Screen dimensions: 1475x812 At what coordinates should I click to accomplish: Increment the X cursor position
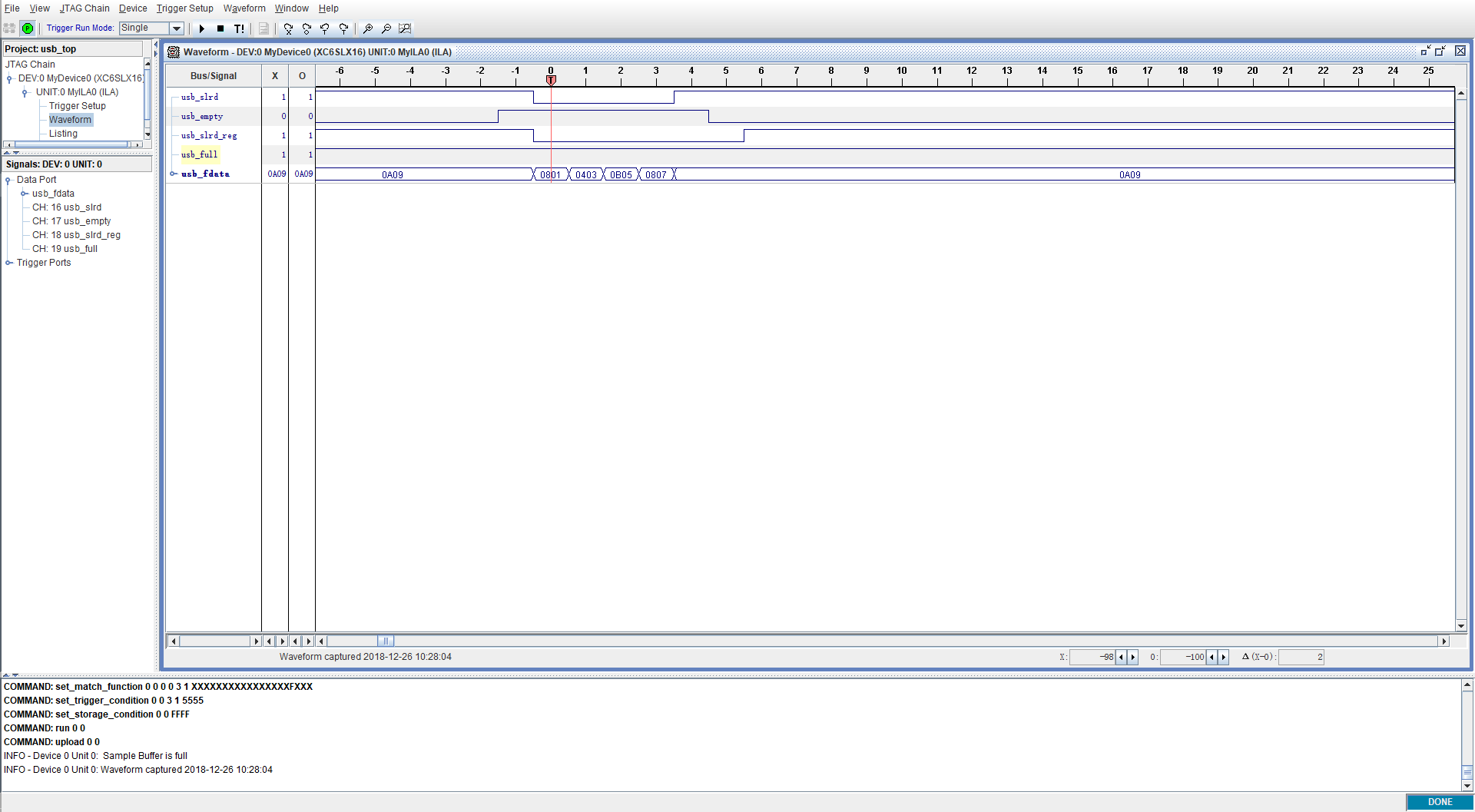coord(1132,657)
